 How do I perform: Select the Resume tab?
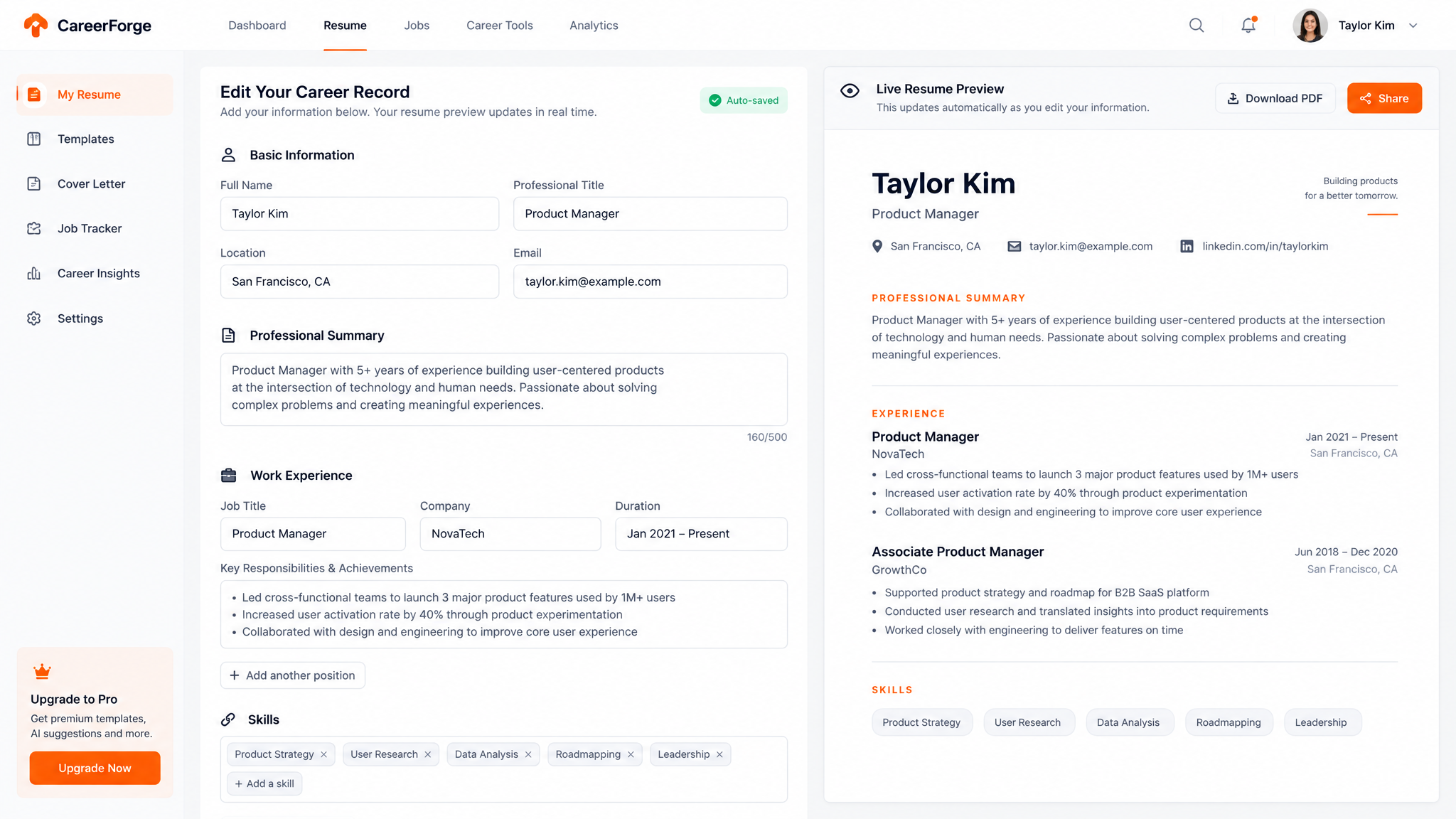tap(345, 26)
